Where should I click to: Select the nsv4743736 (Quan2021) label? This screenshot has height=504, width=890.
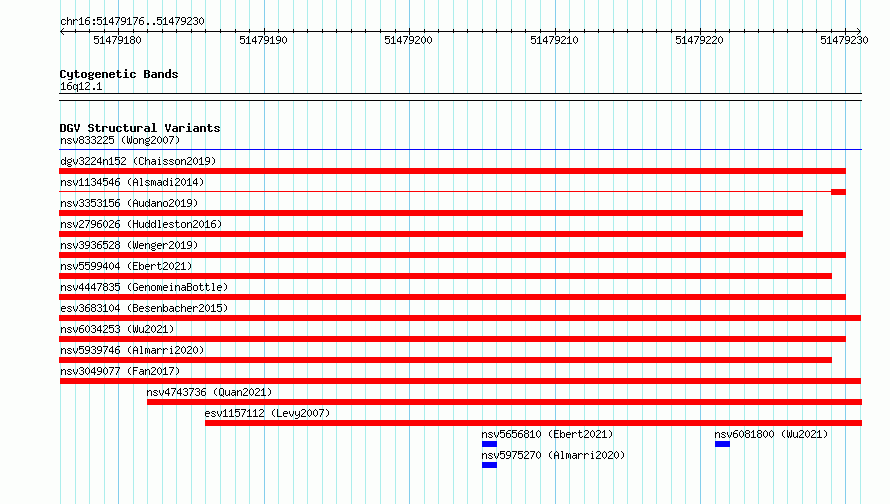209,392
